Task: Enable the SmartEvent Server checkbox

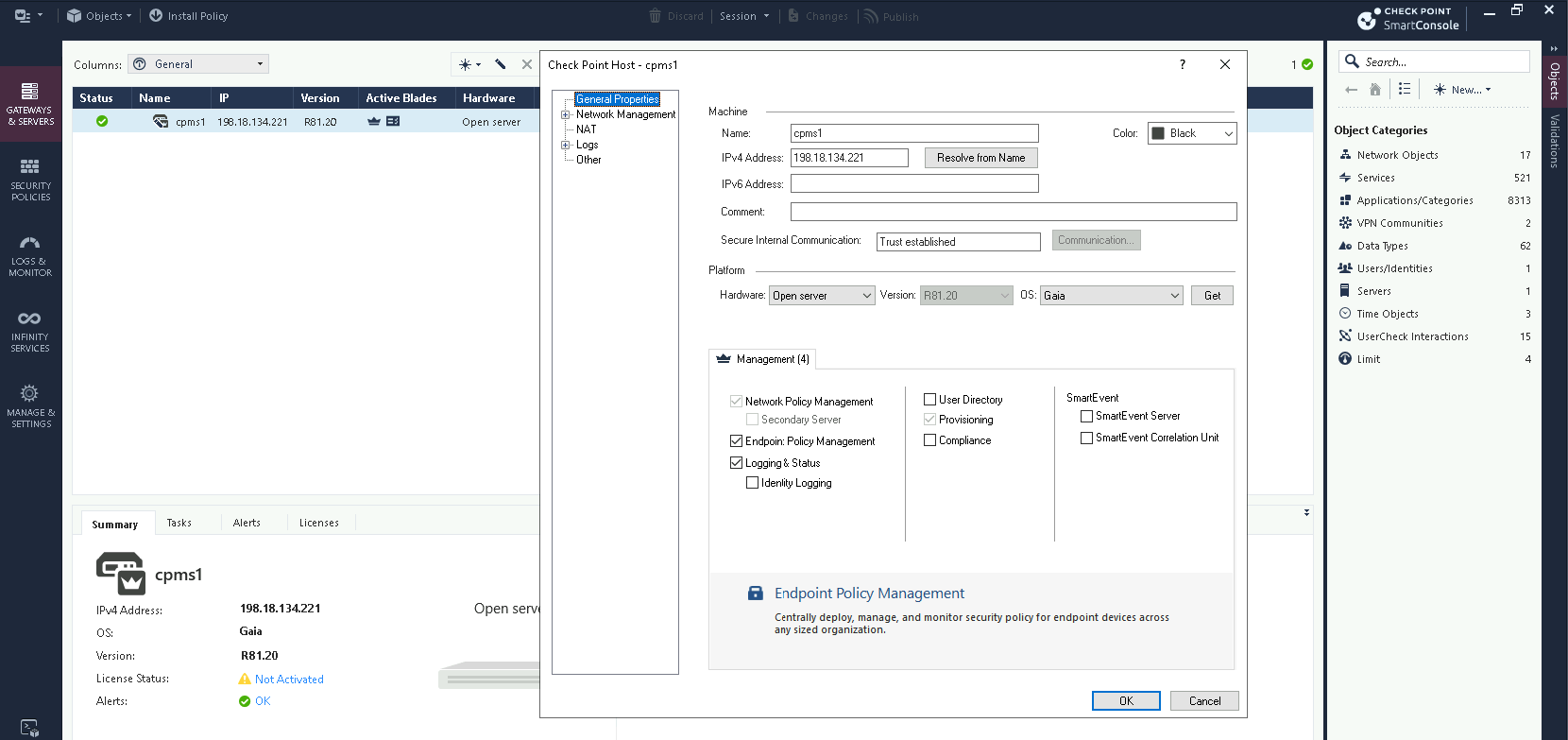Action: click(x=1086, y=416)
